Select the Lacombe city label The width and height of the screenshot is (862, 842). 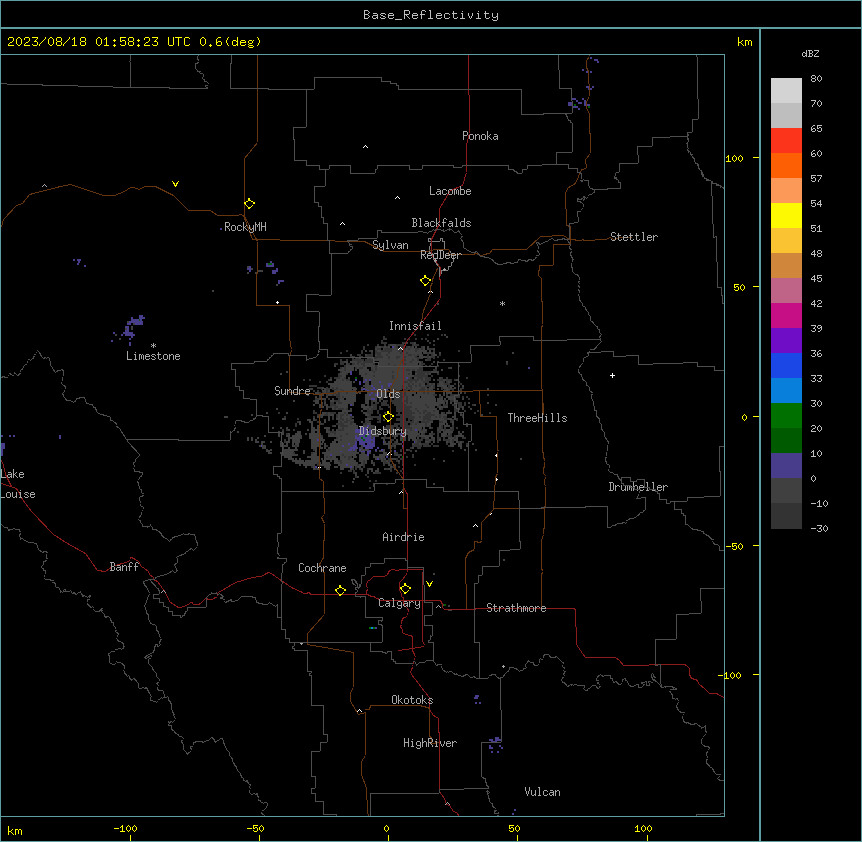point(450,191)
